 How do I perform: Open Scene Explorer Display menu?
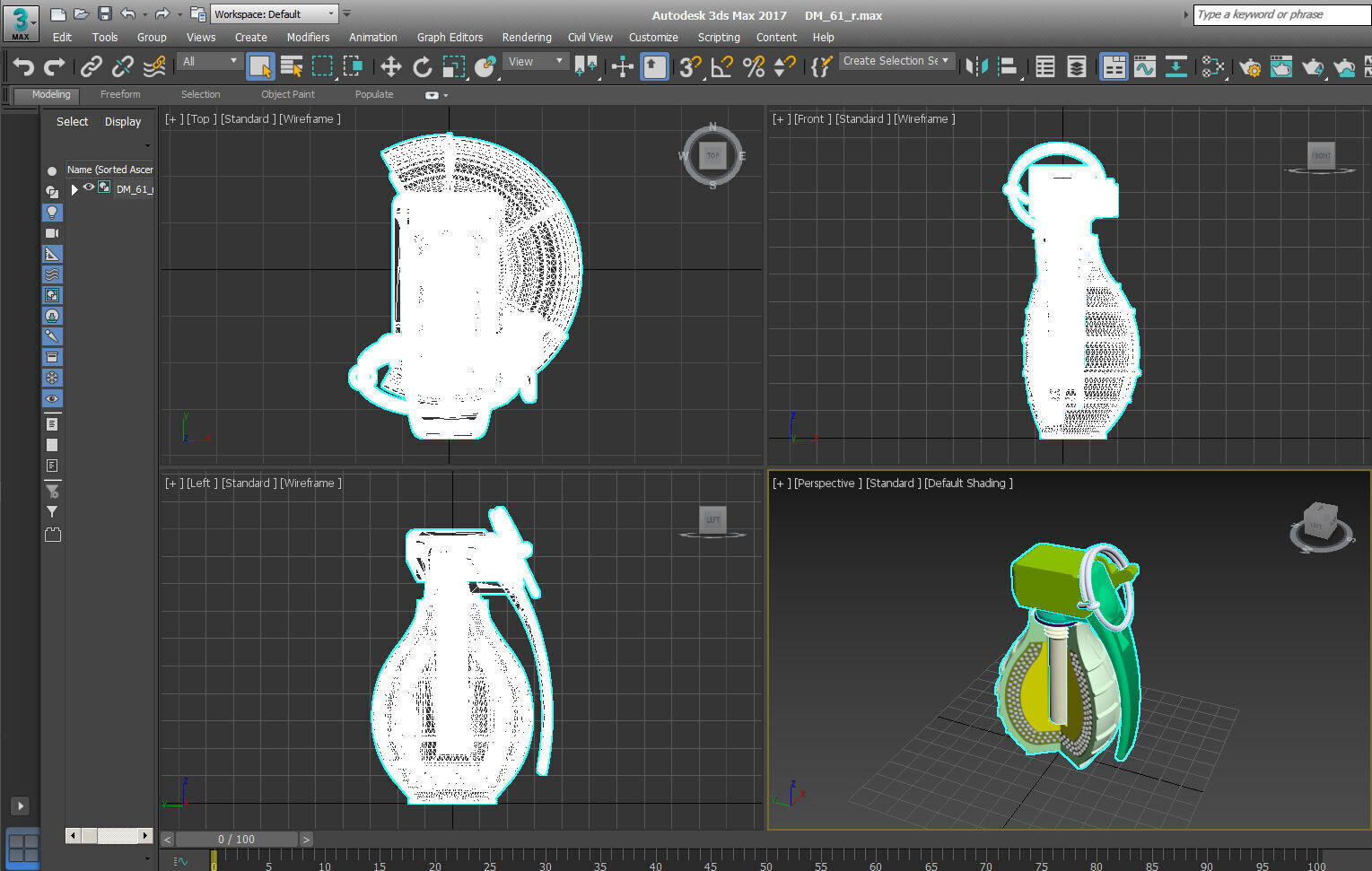pyautogui.click(x=123, y=122)
